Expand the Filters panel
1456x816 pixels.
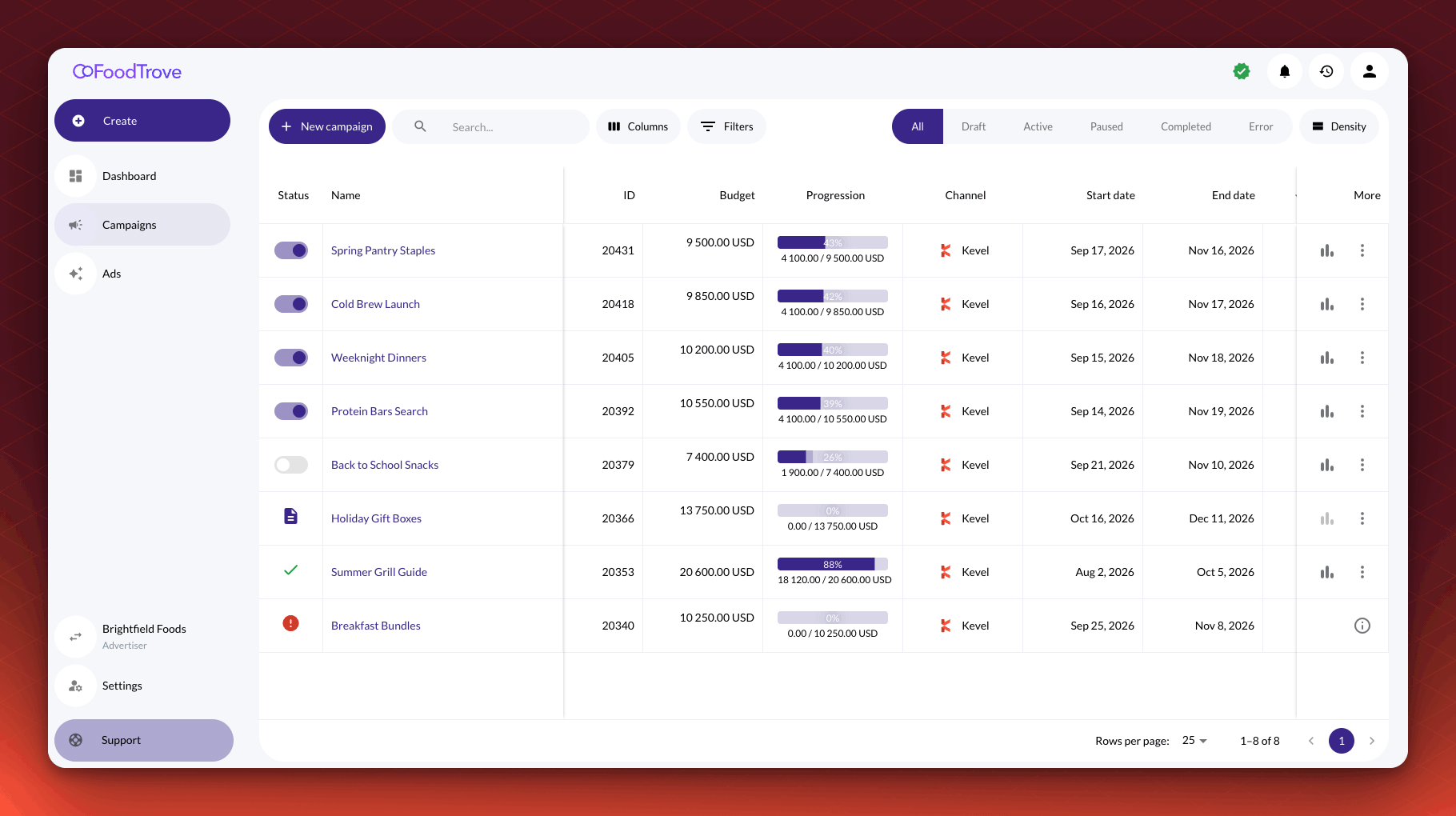[x=727, y=126]
